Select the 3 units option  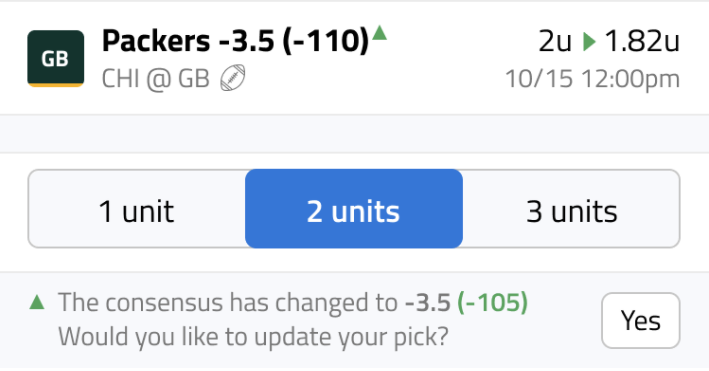[x=572, y=209]
